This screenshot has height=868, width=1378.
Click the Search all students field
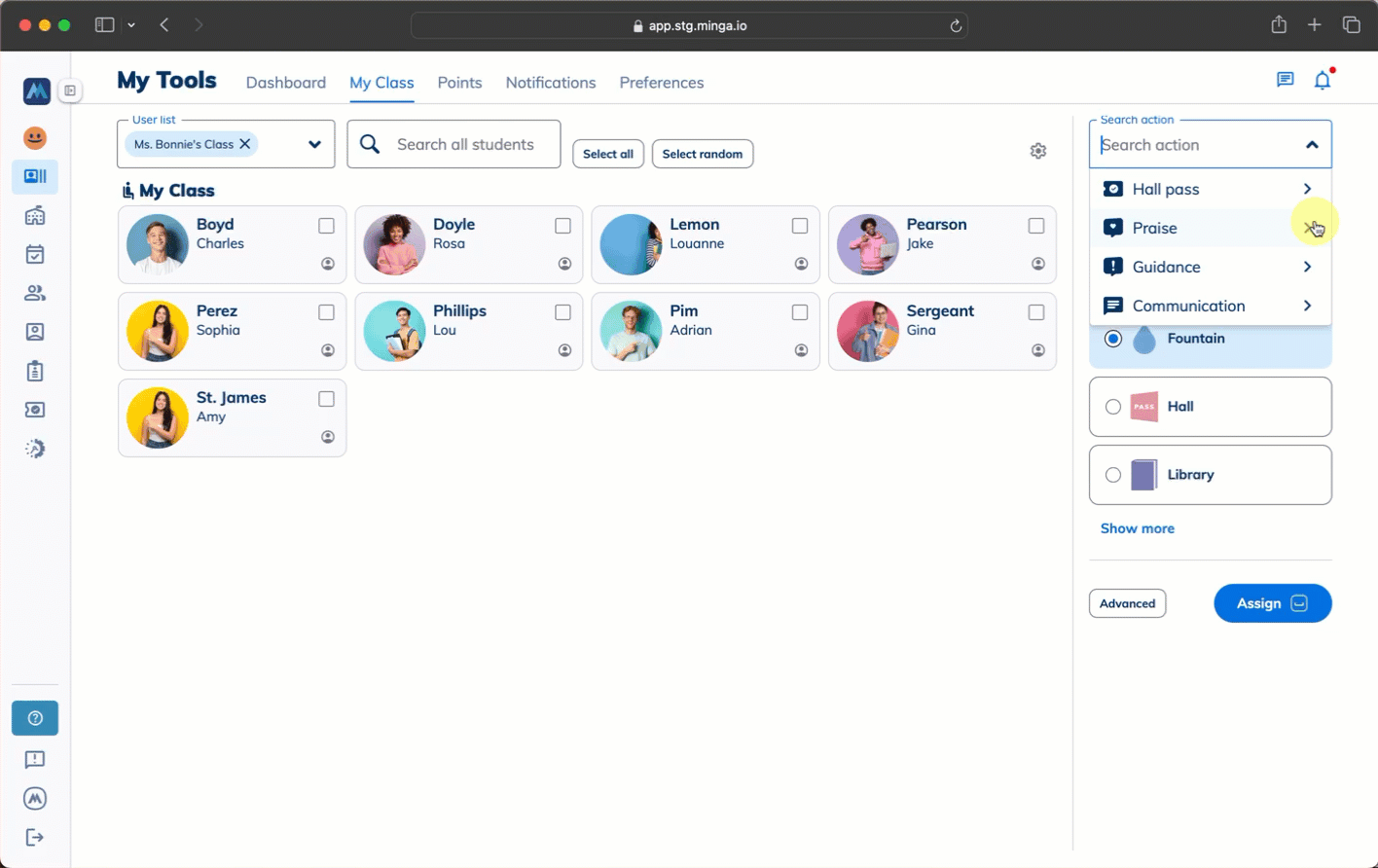pos(465,144)
